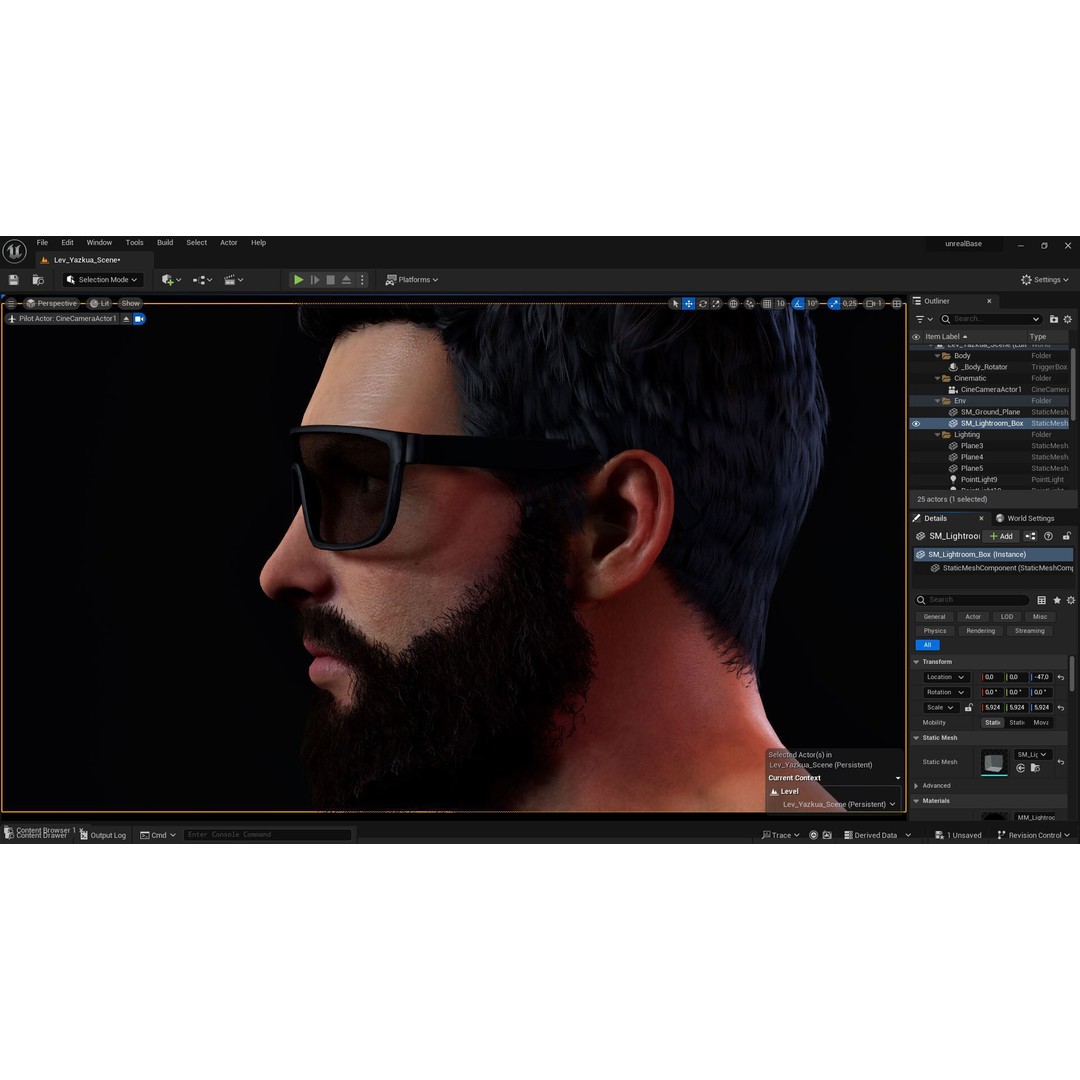Save the current level with the floppy icon

[14, 280]
